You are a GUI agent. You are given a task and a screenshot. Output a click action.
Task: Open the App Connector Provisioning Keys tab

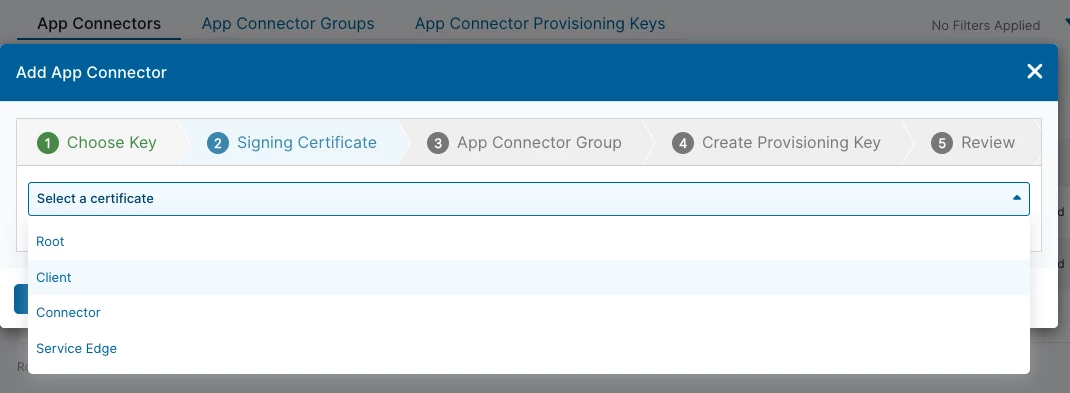tap(540, 23)
